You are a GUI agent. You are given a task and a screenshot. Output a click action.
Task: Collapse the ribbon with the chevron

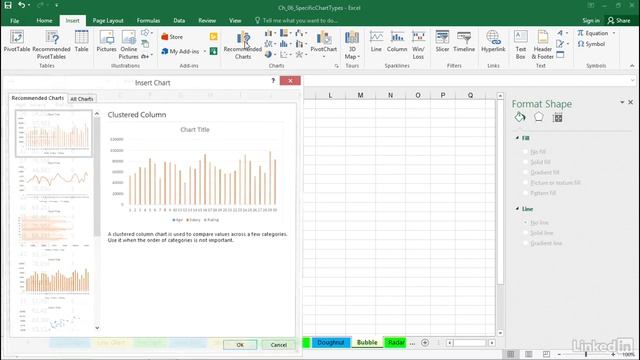pyautogui.click(x=632, y=66)
